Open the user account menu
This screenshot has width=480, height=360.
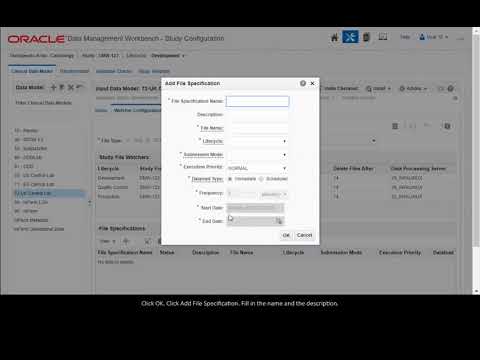pos(433,37)
